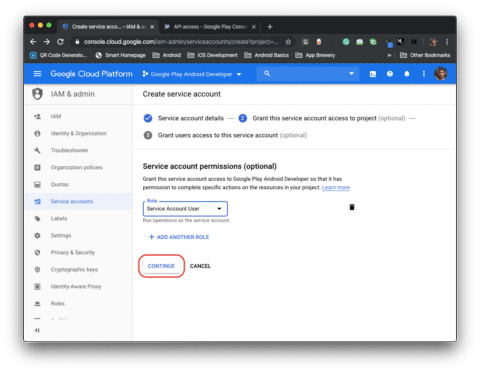Click the Roles sidebar icon
The width and height of the screenshot is (480, 373).
click(37, 303)
